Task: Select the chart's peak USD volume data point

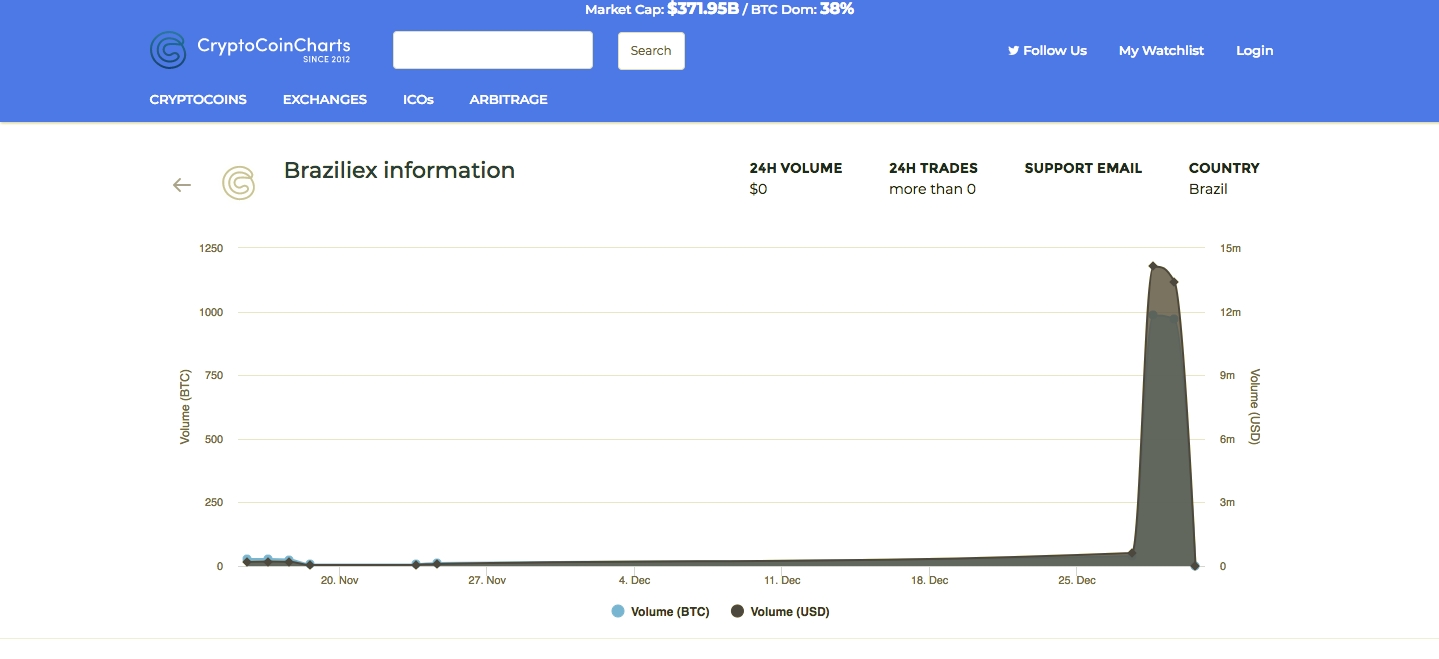Action: pos(1153,266)
